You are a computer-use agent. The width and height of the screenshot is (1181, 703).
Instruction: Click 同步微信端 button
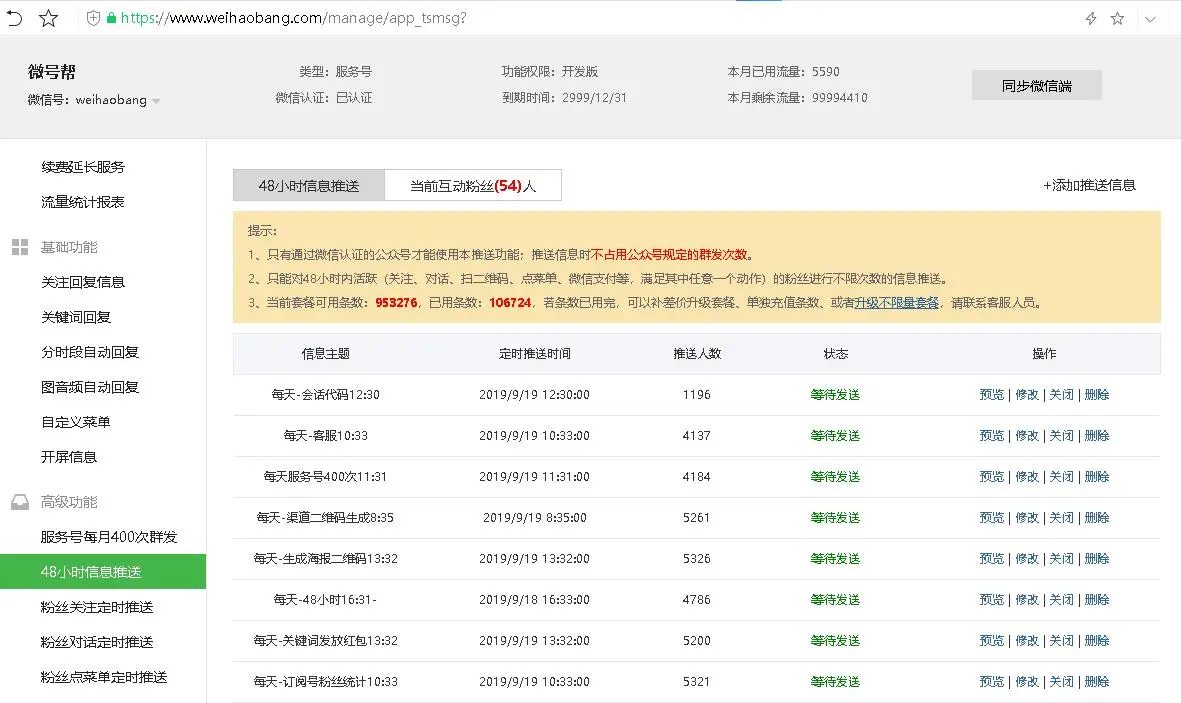coord(1036,85)
